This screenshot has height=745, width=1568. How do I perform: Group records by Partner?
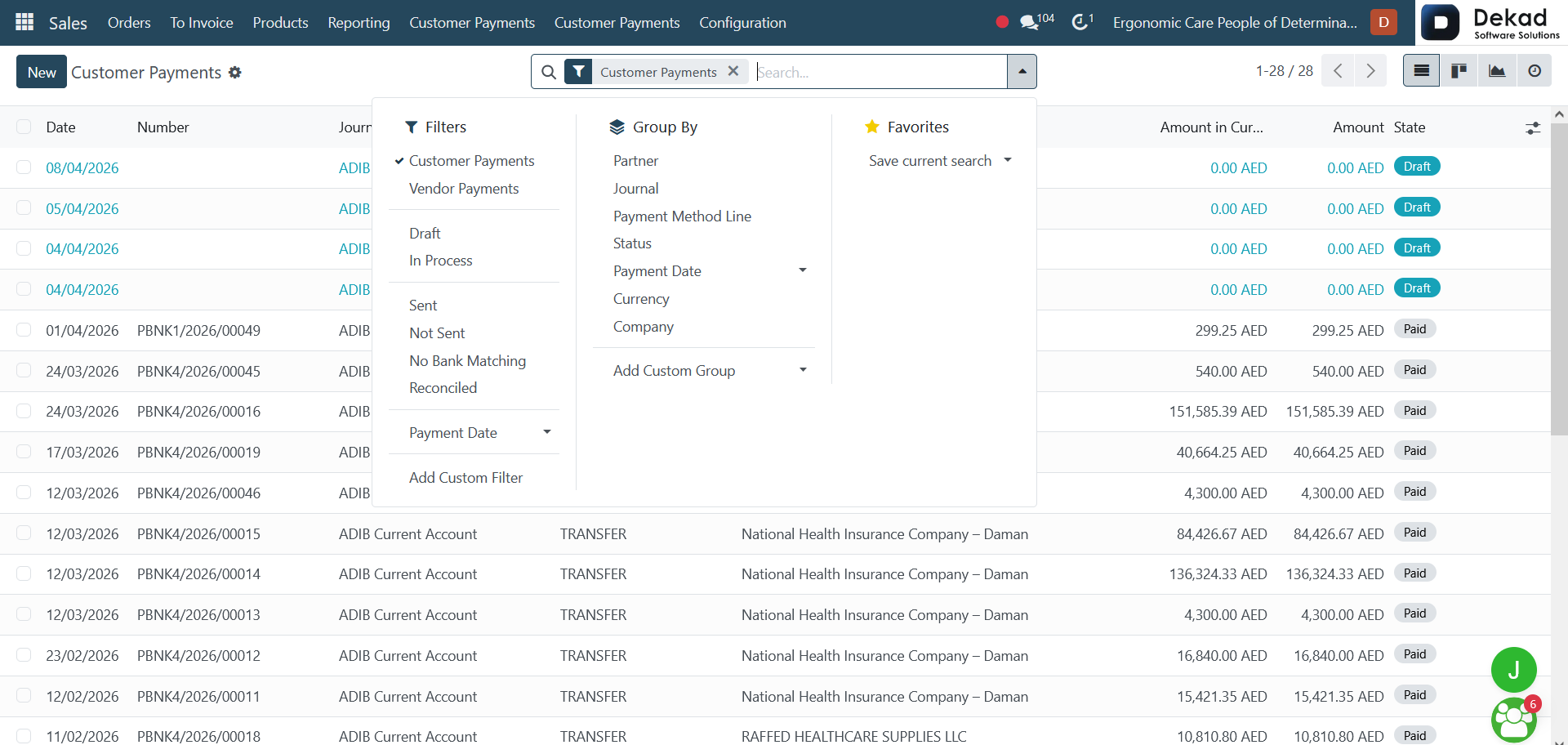(635, 161)
